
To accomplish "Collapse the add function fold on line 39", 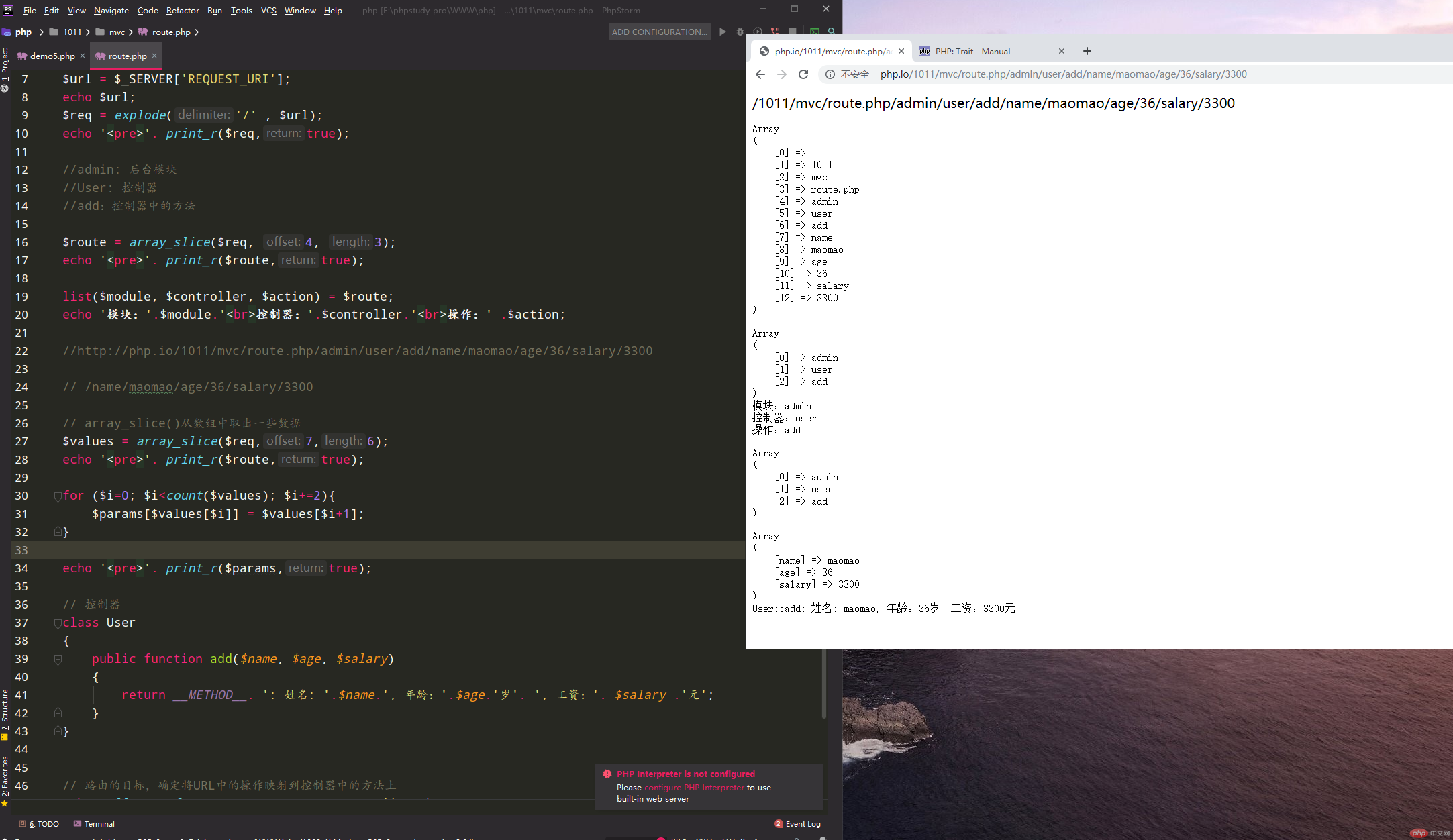I will point(58,659).
